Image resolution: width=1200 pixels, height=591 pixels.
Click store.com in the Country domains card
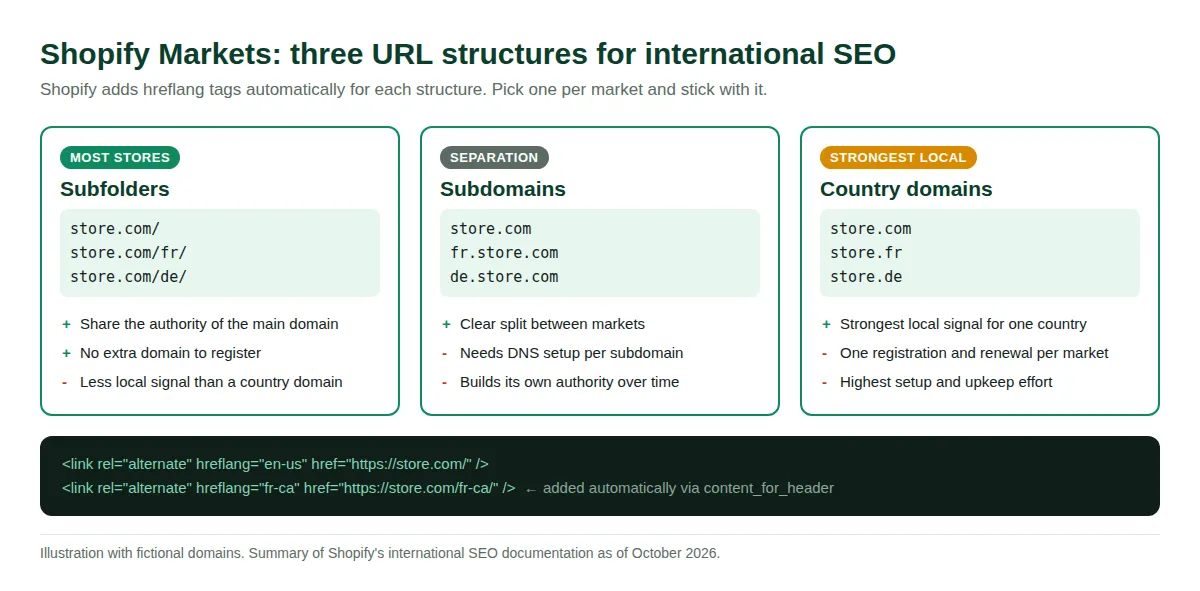click(x=871, y=229)
